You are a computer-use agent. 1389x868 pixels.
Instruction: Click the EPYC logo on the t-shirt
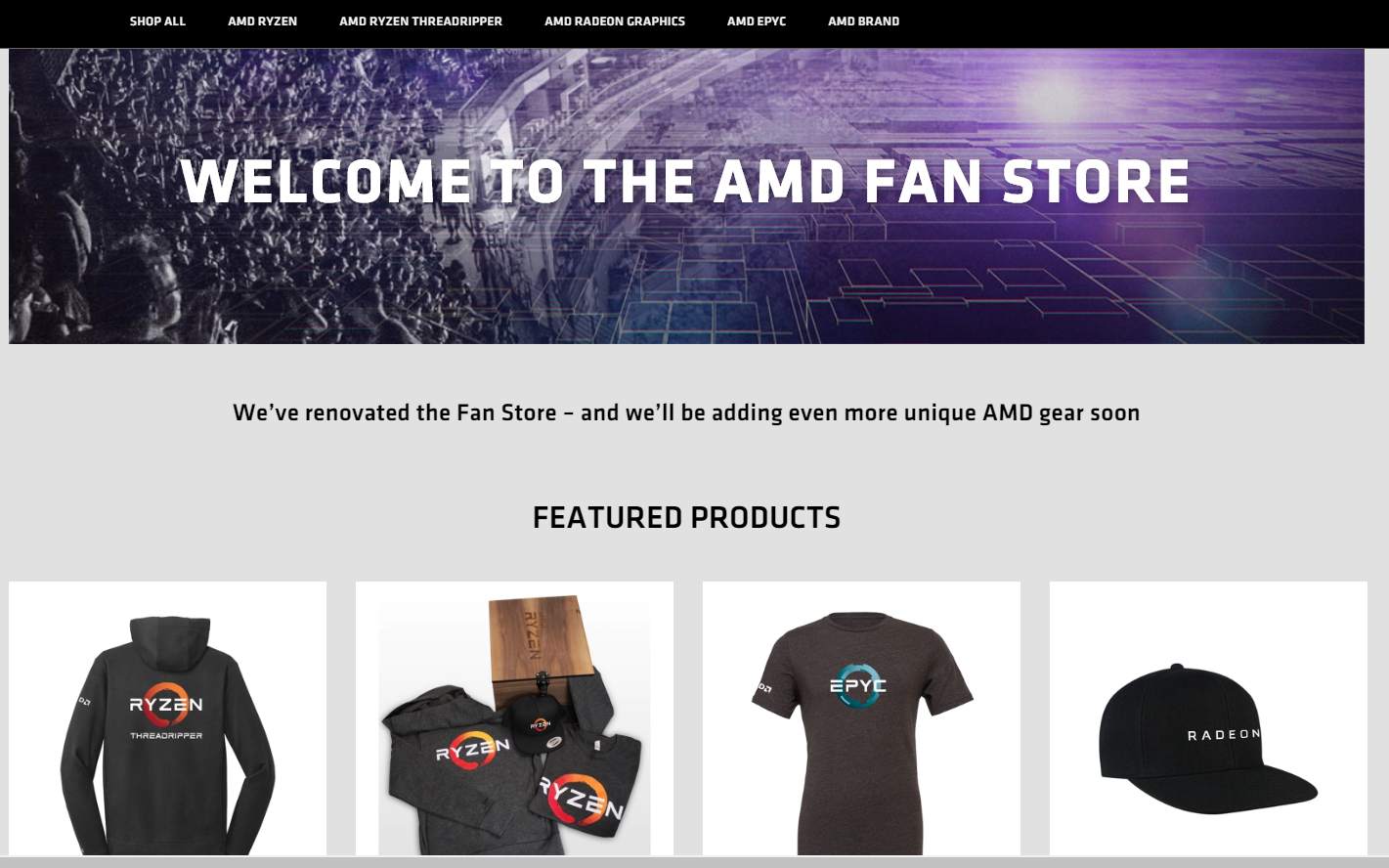(857, 686)
